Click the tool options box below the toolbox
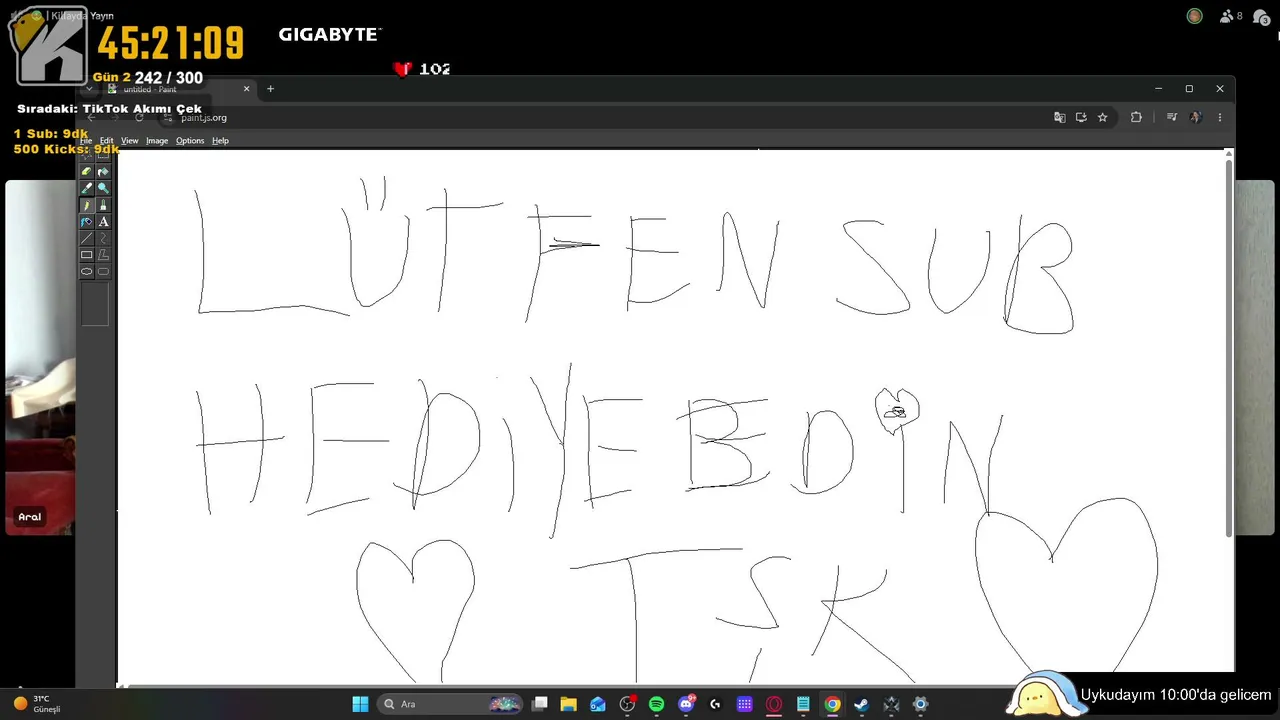This screenshot has height=720, width=1280. 95,304
